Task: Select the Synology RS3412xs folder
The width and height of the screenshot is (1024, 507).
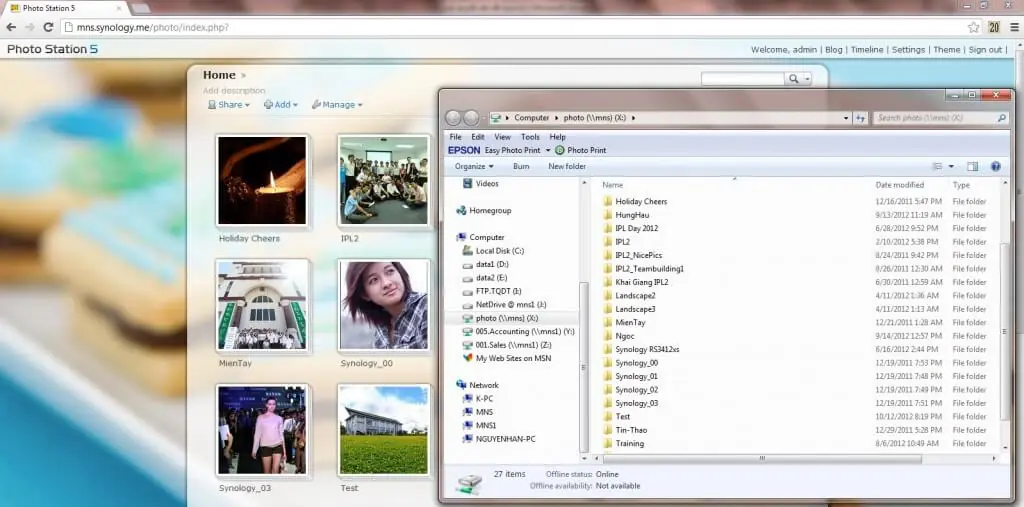Action: pos(646,349)
